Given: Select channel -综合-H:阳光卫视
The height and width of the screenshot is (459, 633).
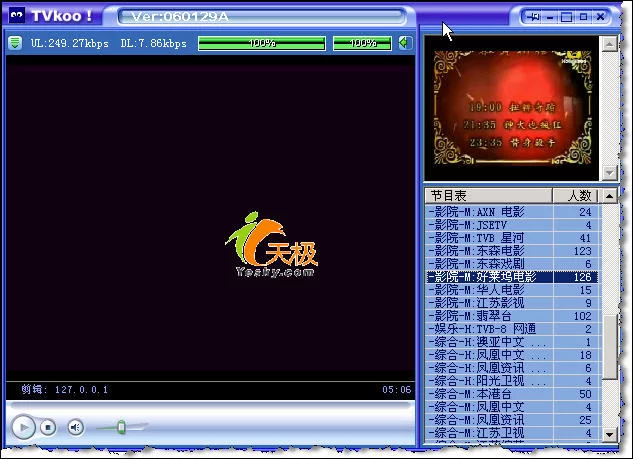Looking at the screenshot, I should (512, 381).
